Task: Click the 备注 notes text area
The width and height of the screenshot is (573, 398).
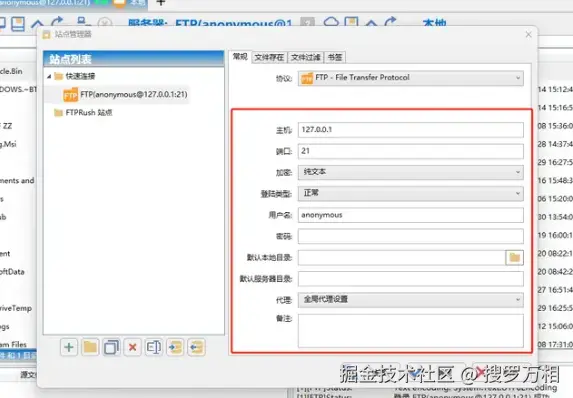Action: tap(410, 331)
